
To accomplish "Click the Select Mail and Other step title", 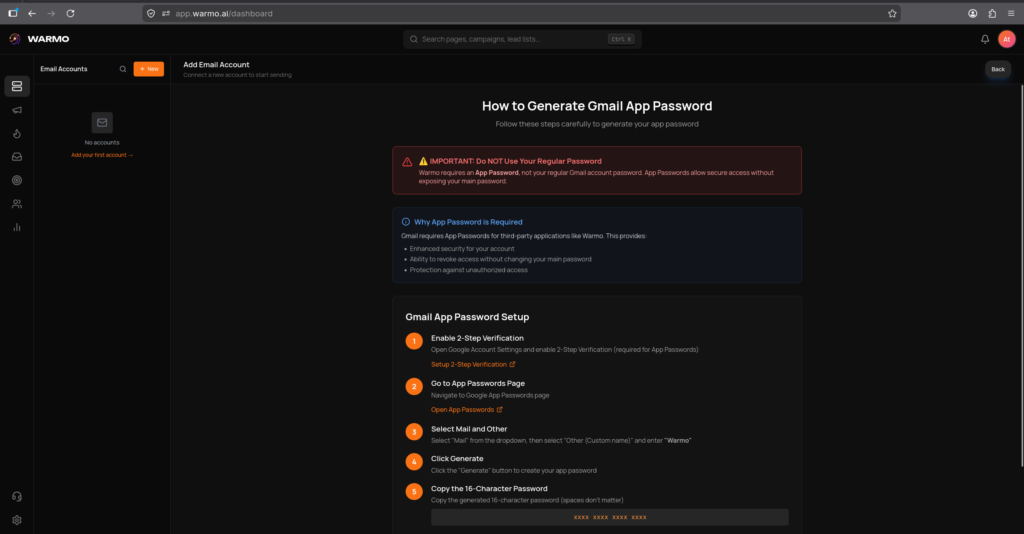I will pyautogui.click(x=469, y=429).
